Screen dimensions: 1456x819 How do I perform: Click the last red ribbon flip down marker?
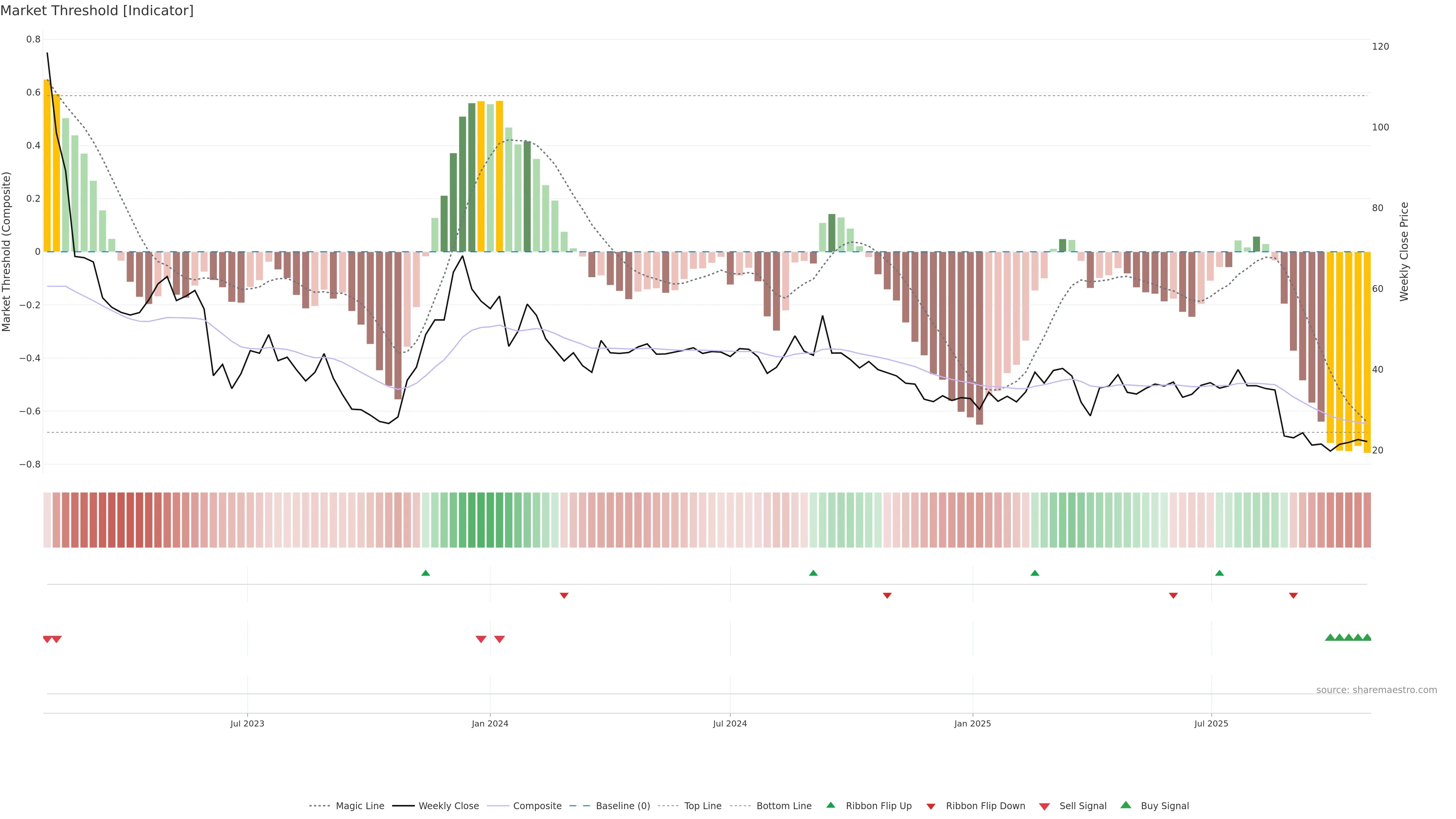(1293, 595)
